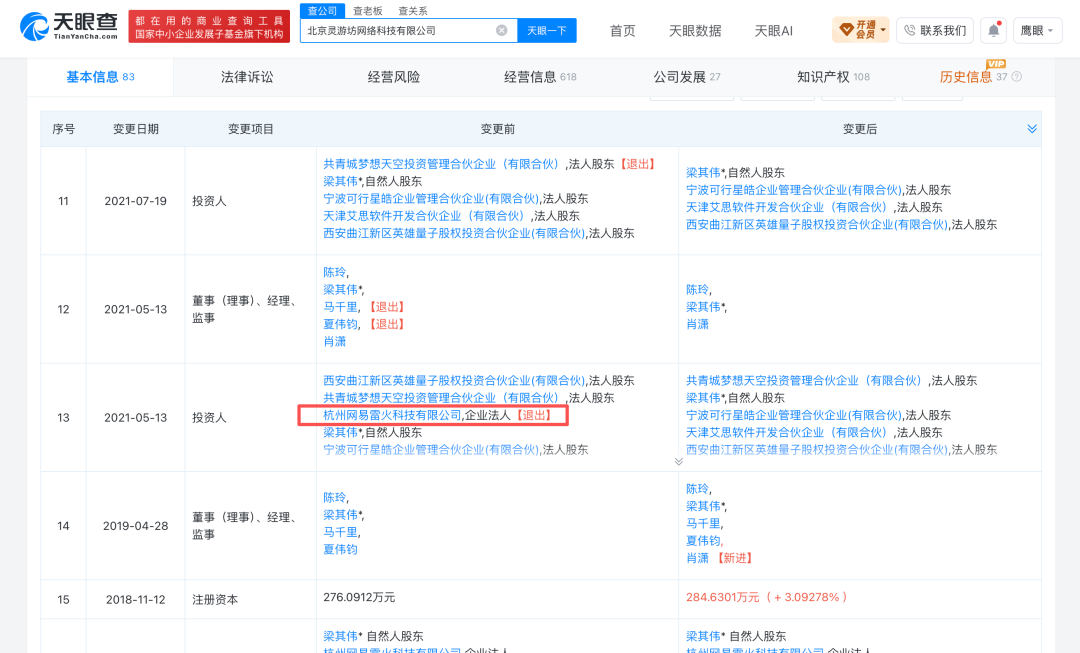Click the 变更后 column header
Image resolution: width=1080 pixels, height=653 pixels.
coord(860,129)
